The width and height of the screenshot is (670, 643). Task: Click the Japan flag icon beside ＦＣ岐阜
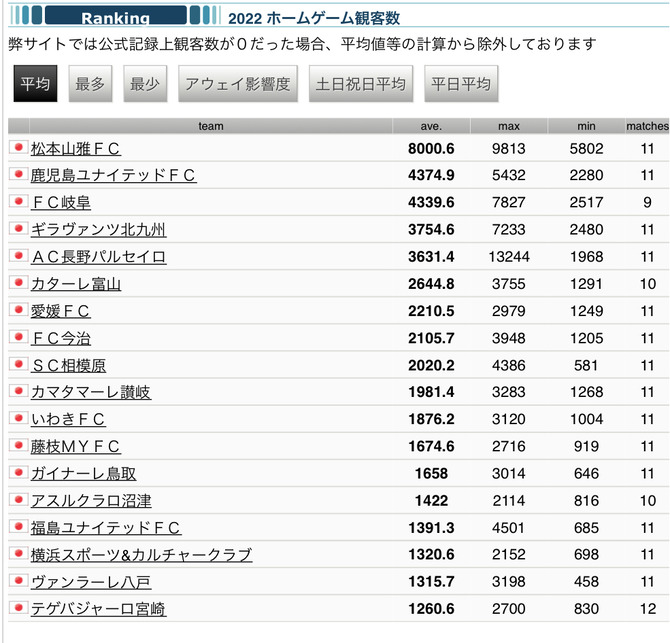click(x=18, y=201)
